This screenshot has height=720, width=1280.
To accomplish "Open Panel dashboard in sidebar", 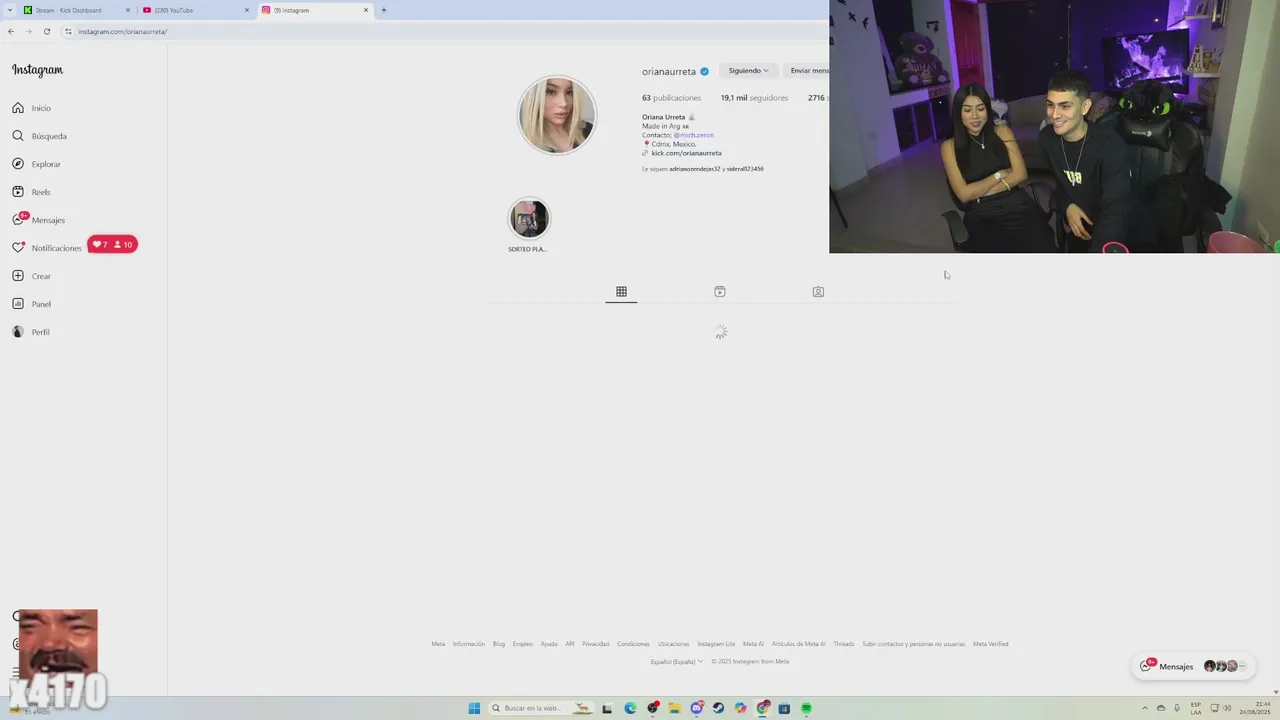I will point(31,304).
